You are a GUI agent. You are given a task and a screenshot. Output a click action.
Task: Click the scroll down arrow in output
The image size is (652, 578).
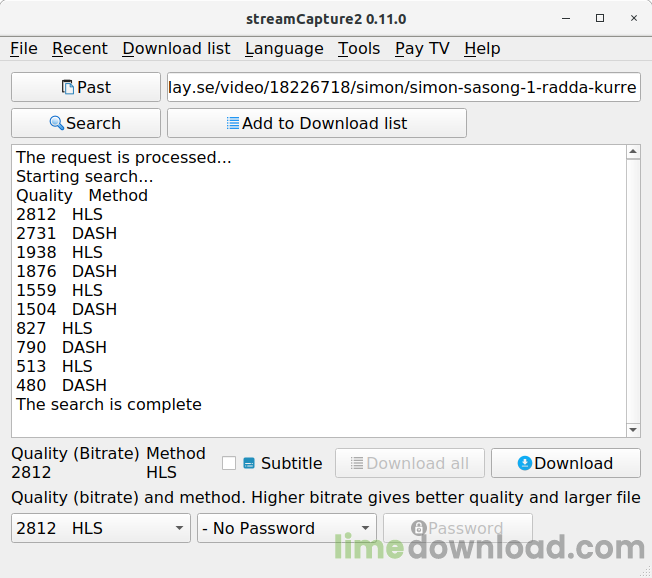pos(633,430)
